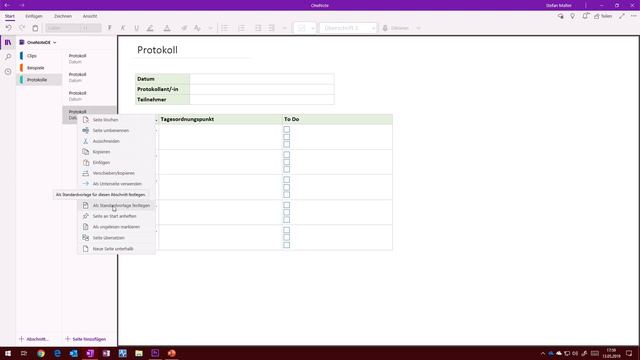Apply the text highlighter

click(150, 28)
